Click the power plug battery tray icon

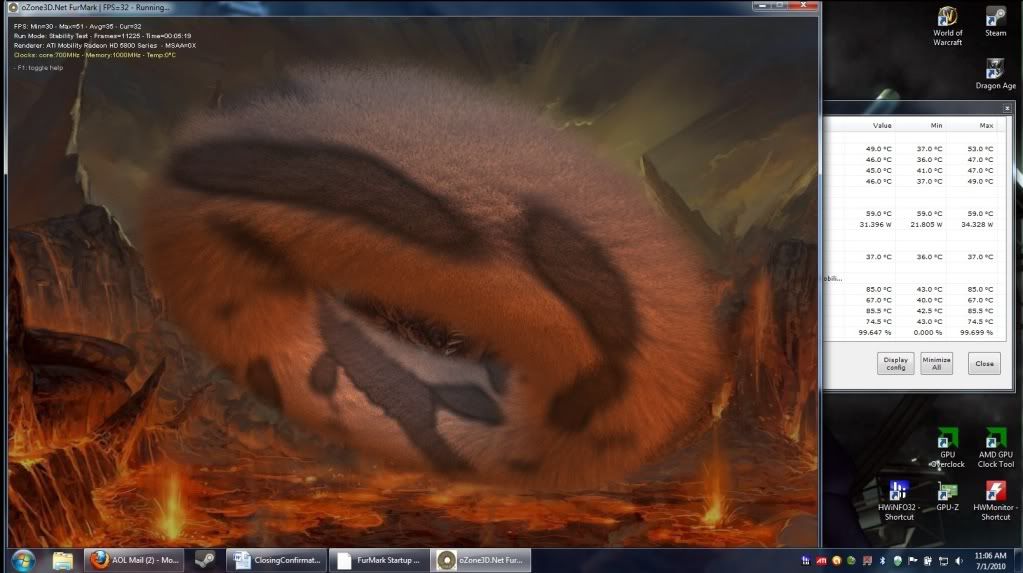(928, 561)
